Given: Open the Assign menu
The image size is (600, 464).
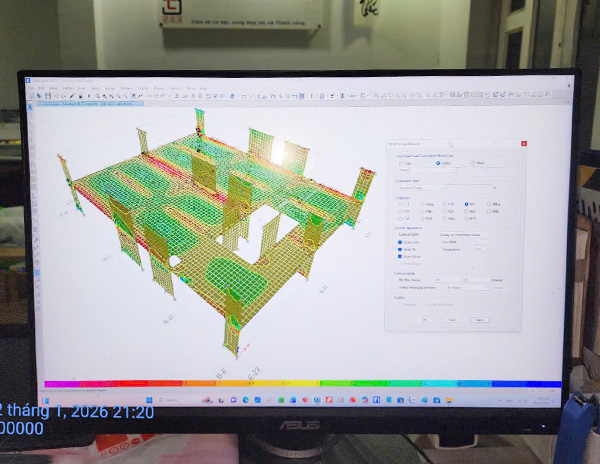Looking at the screenshot, I should click(110, 88).
